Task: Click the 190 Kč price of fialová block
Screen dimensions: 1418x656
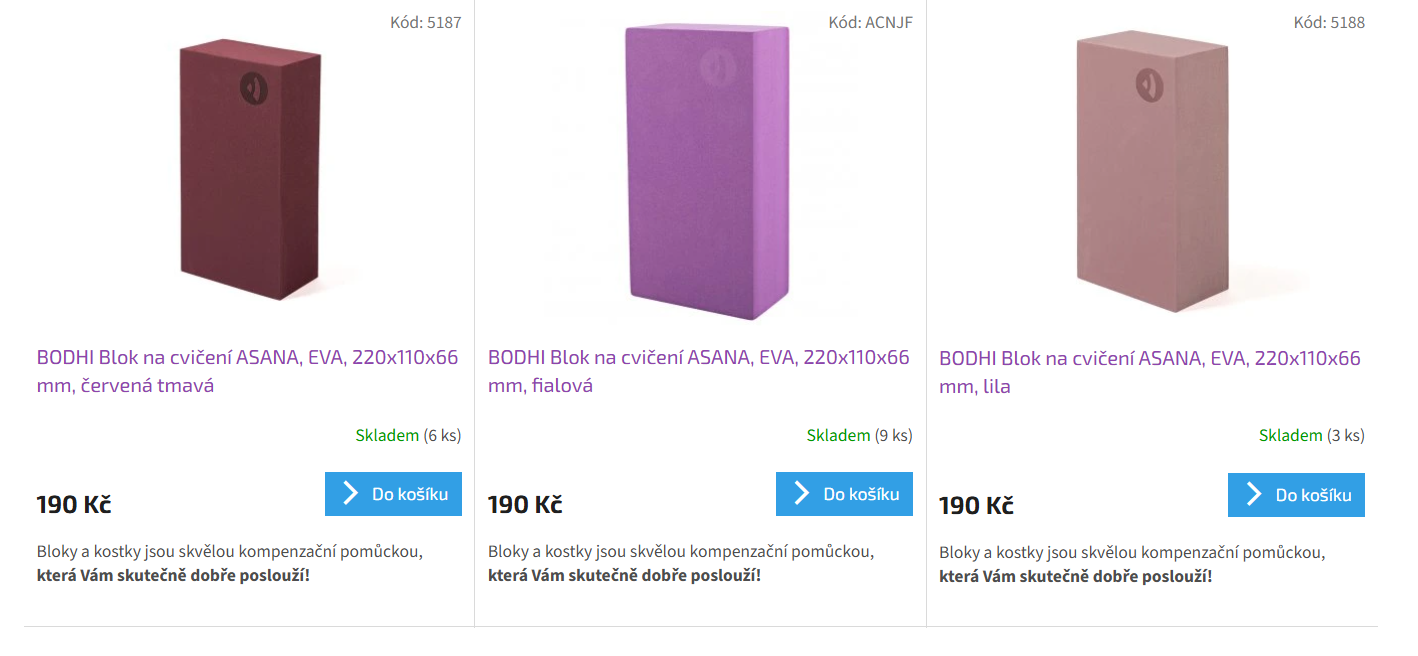Action: [x=525, y=504]
